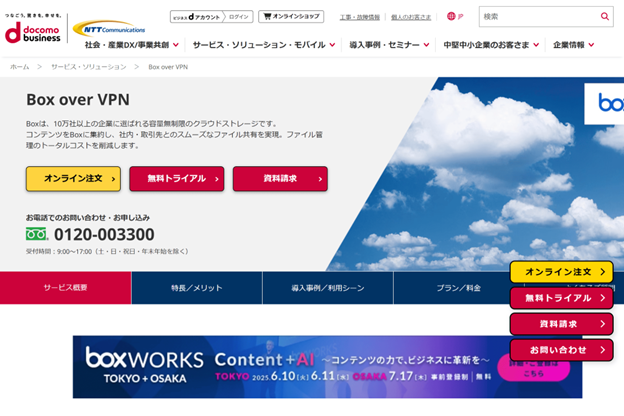
Task: Click the green free-dial phone icon
Action: click(37, 234)
